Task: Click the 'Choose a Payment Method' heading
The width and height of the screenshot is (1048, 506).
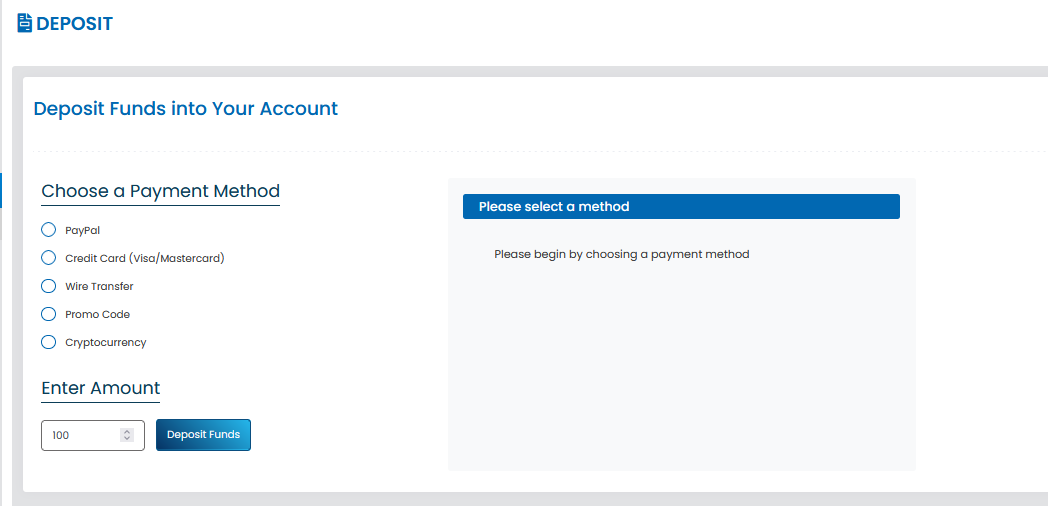Action: click(160, 191)
